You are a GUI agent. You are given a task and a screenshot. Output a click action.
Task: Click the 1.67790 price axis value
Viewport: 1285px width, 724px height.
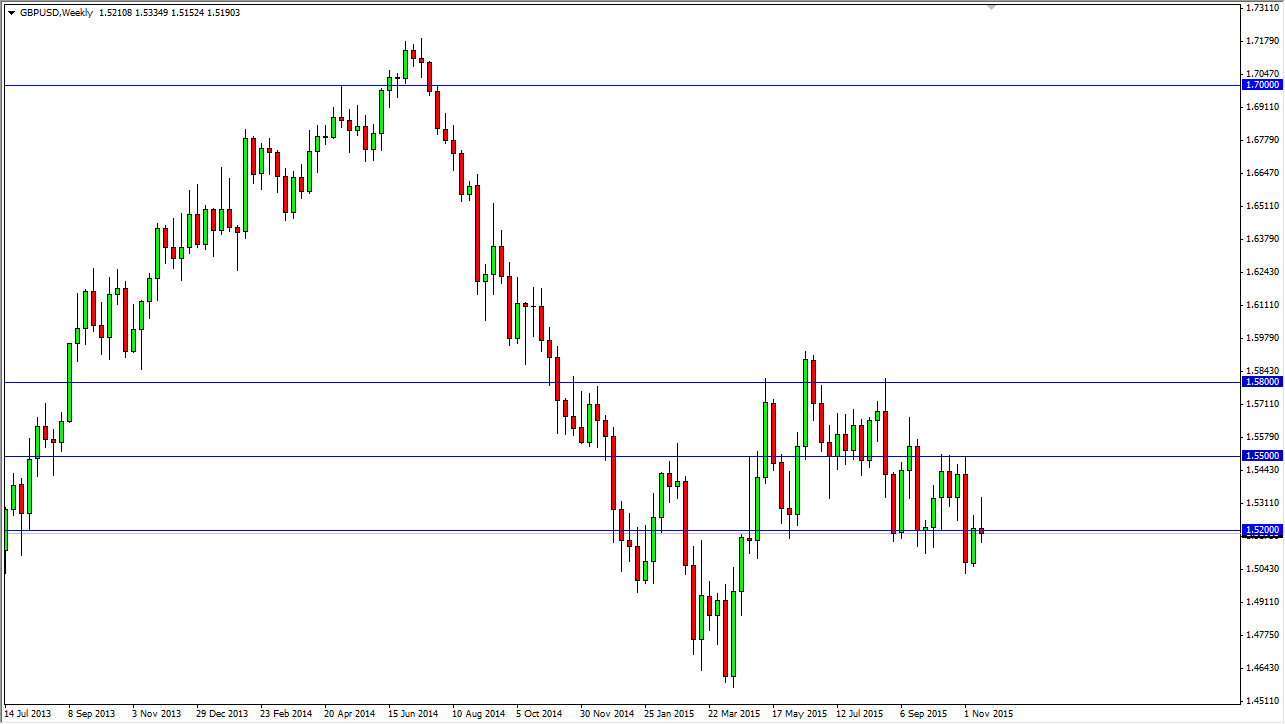pyautogui.click(x=1263, y=139)
